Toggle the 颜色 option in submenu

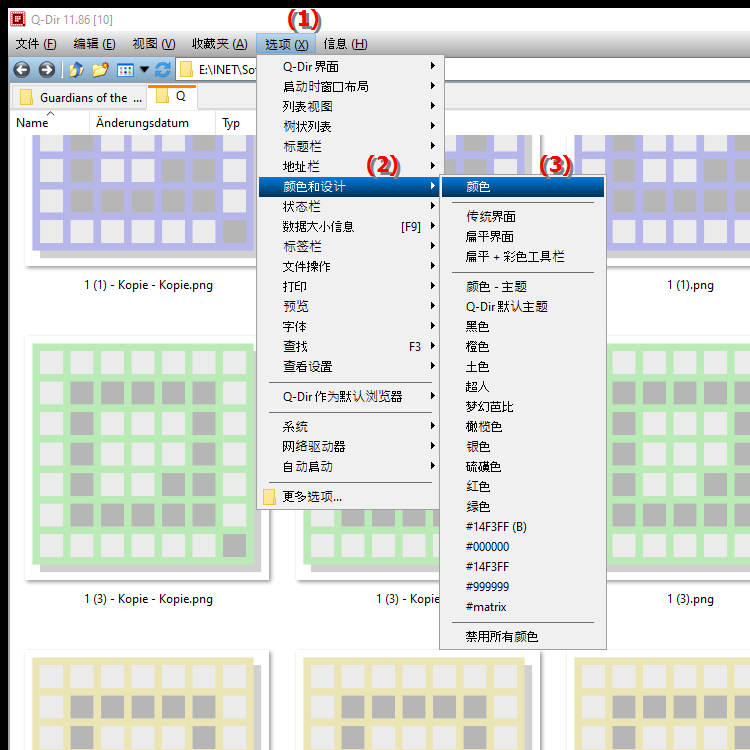pyautogui.click(x=522, y=187)
